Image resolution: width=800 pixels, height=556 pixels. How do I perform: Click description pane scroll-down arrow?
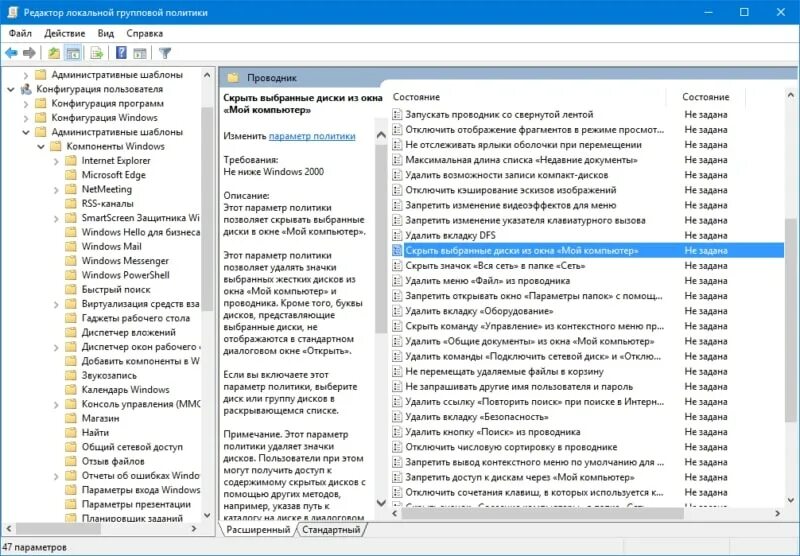[381, 502]
